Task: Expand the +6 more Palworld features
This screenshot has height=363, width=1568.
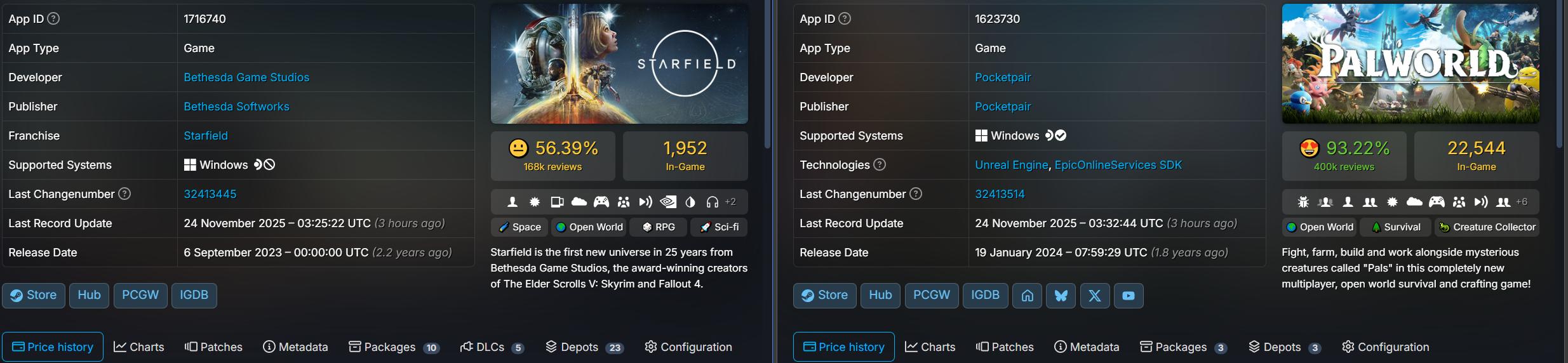Action: tap(1522, 202)
